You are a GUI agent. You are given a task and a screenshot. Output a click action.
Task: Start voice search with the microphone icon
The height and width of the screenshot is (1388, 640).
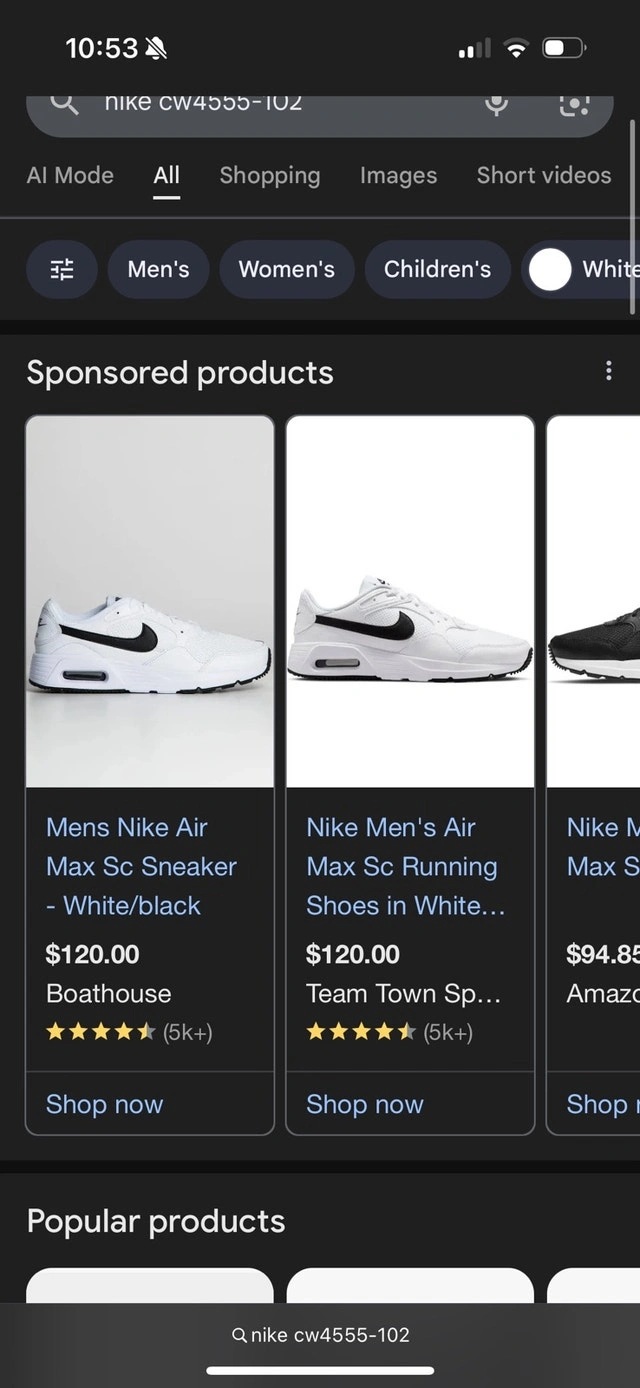coord(497,104)
